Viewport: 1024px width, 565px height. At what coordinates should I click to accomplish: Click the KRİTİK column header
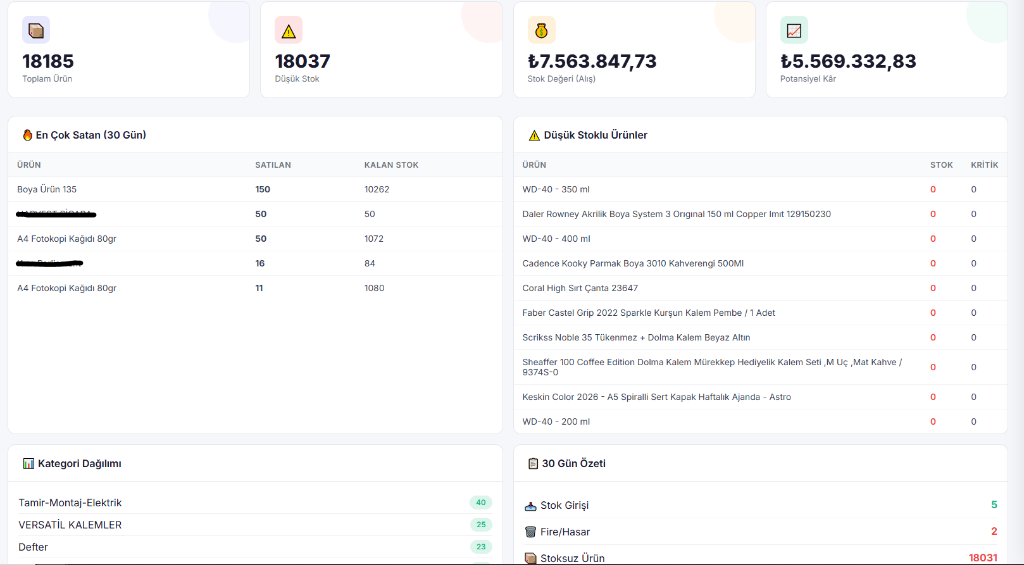coord(984,165)
